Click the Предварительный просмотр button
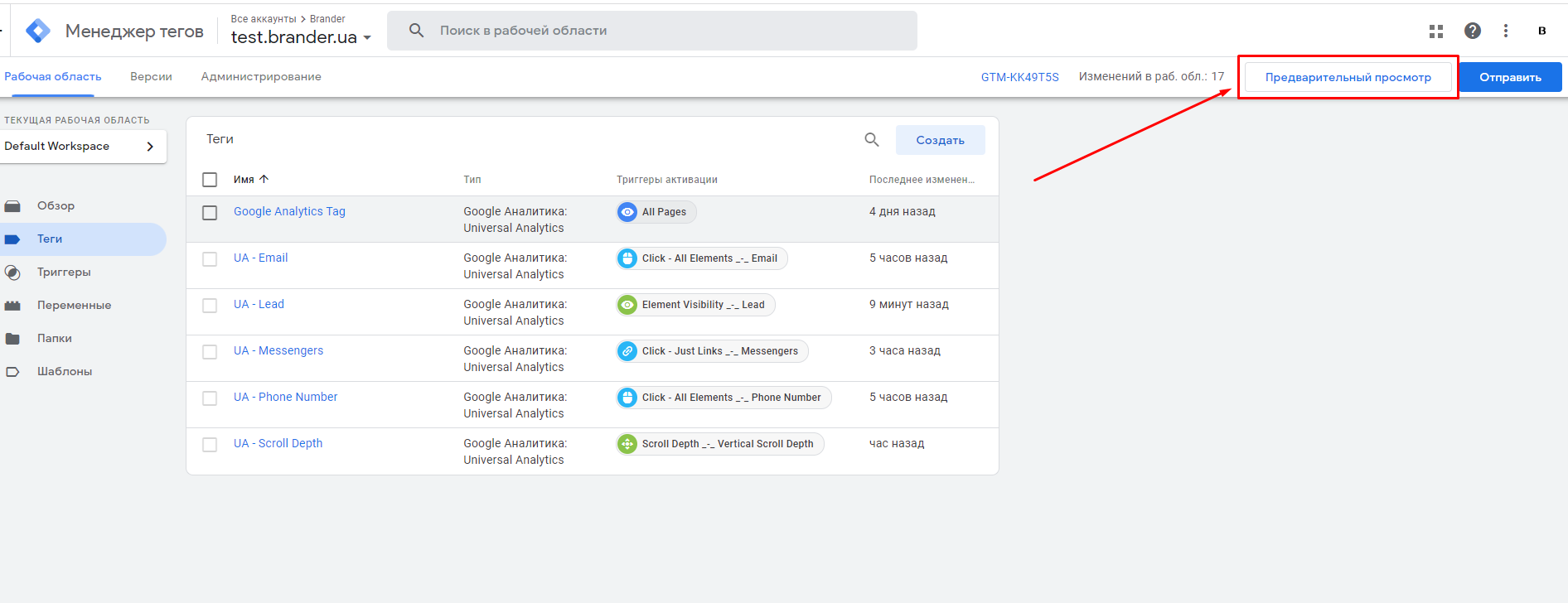The image size is (1568, 603). 1348,77
